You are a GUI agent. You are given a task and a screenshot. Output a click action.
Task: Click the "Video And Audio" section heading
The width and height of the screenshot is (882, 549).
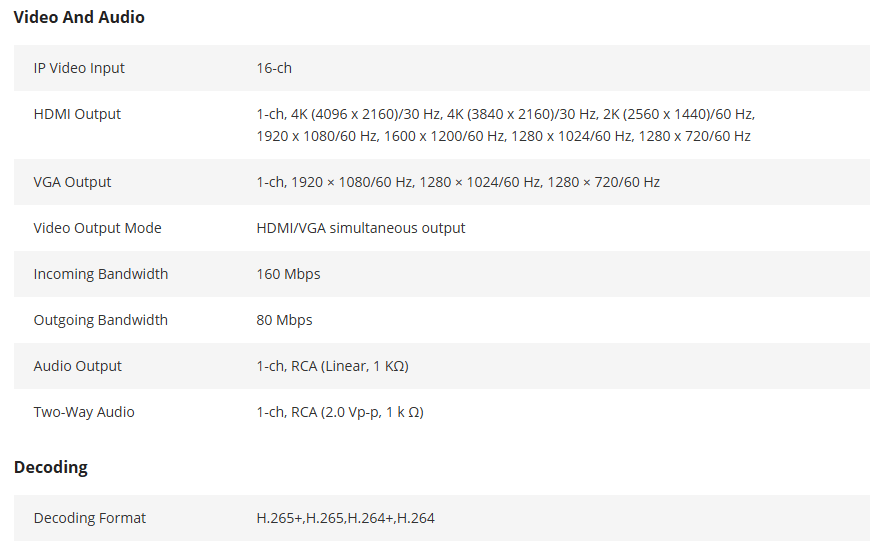[79, 17]
